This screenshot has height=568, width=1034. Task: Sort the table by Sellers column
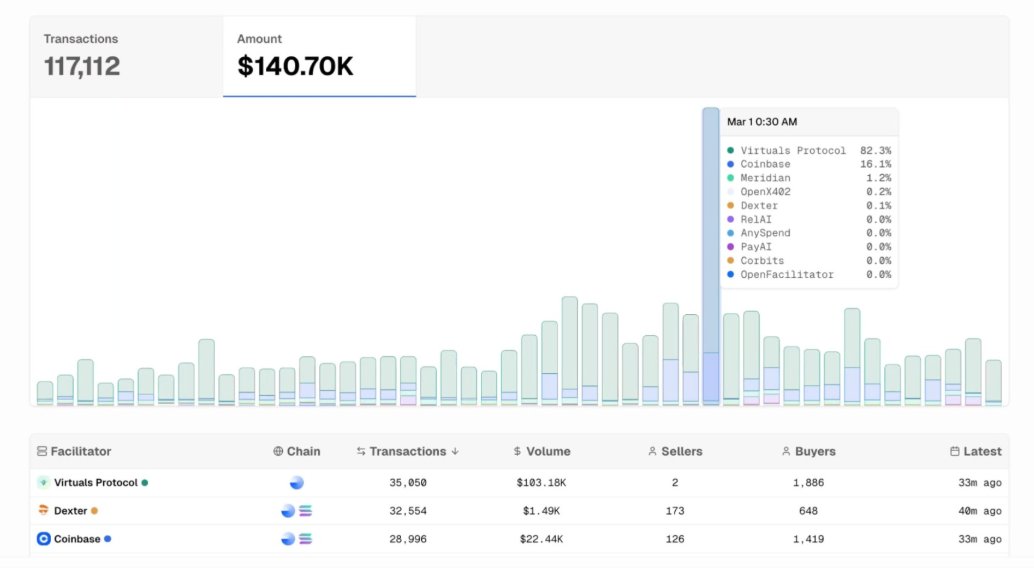click(x=675, y=451)
